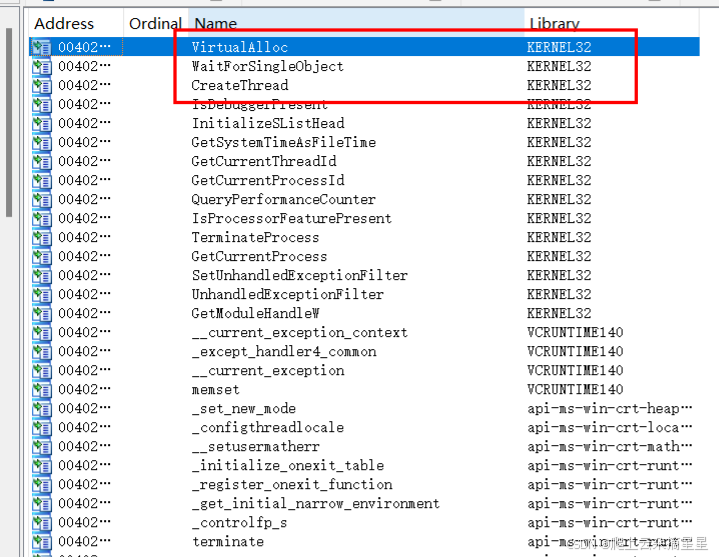Click the import icon beside GetCurrentProcessId
The image size is (719, 557).
pyautogui.click(x=41, y=181)
